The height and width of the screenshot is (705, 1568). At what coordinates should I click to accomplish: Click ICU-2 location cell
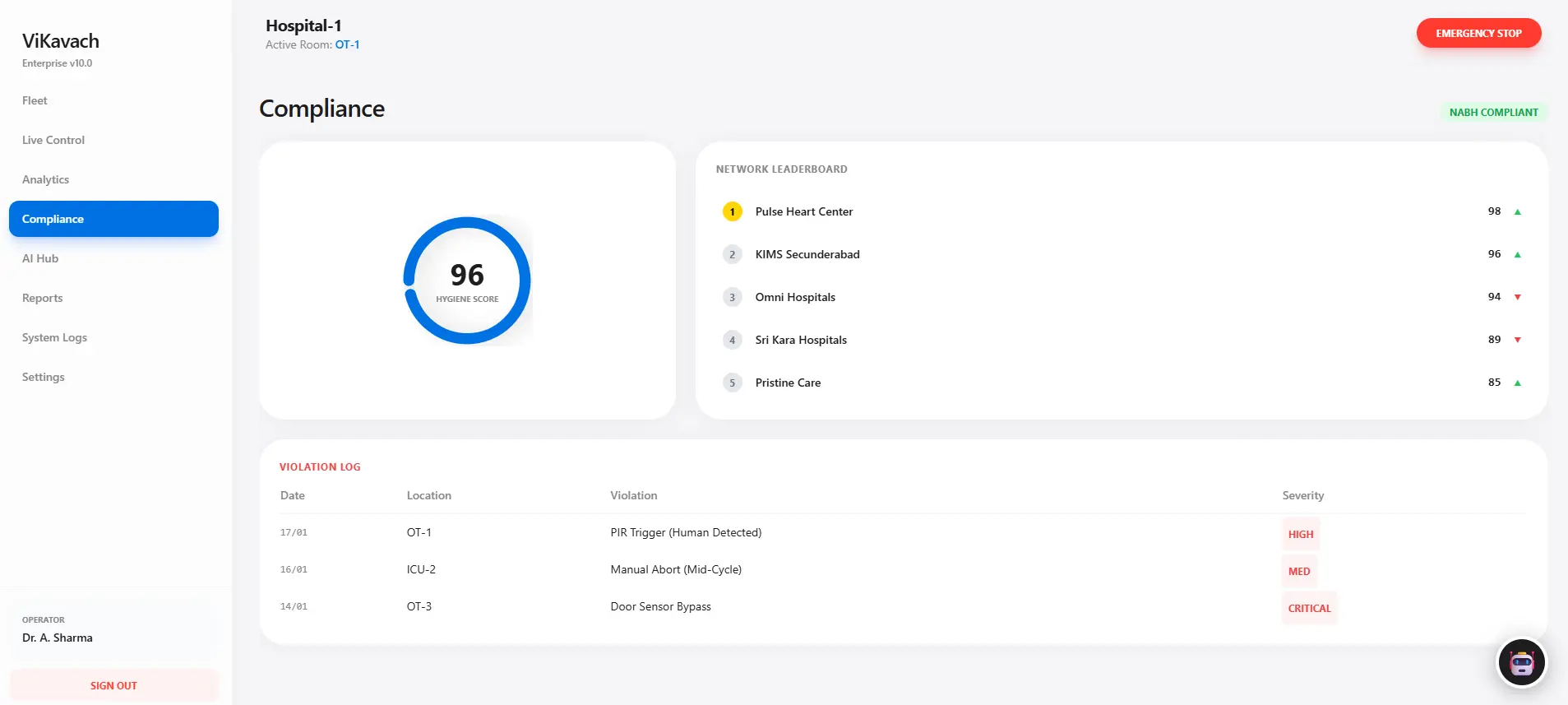point(421,569)
